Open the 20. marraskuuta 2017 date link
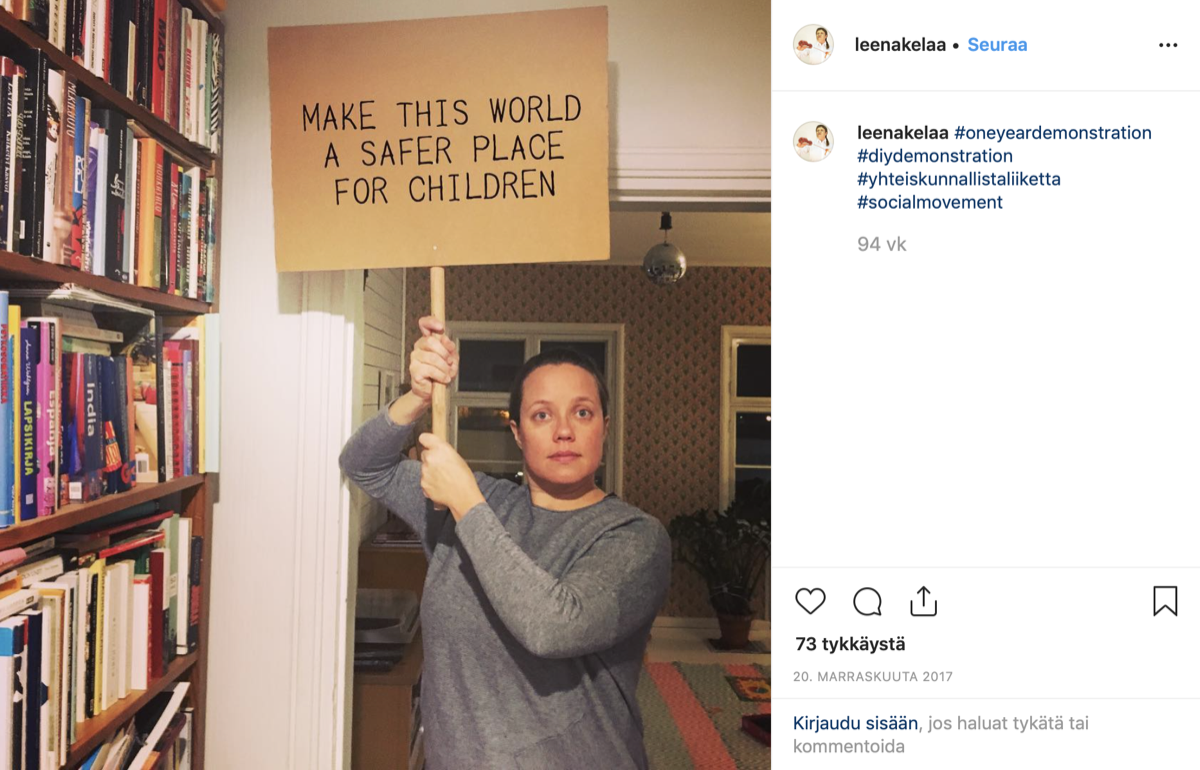The width and height of the screenshot is (1200, 770). 873,677
